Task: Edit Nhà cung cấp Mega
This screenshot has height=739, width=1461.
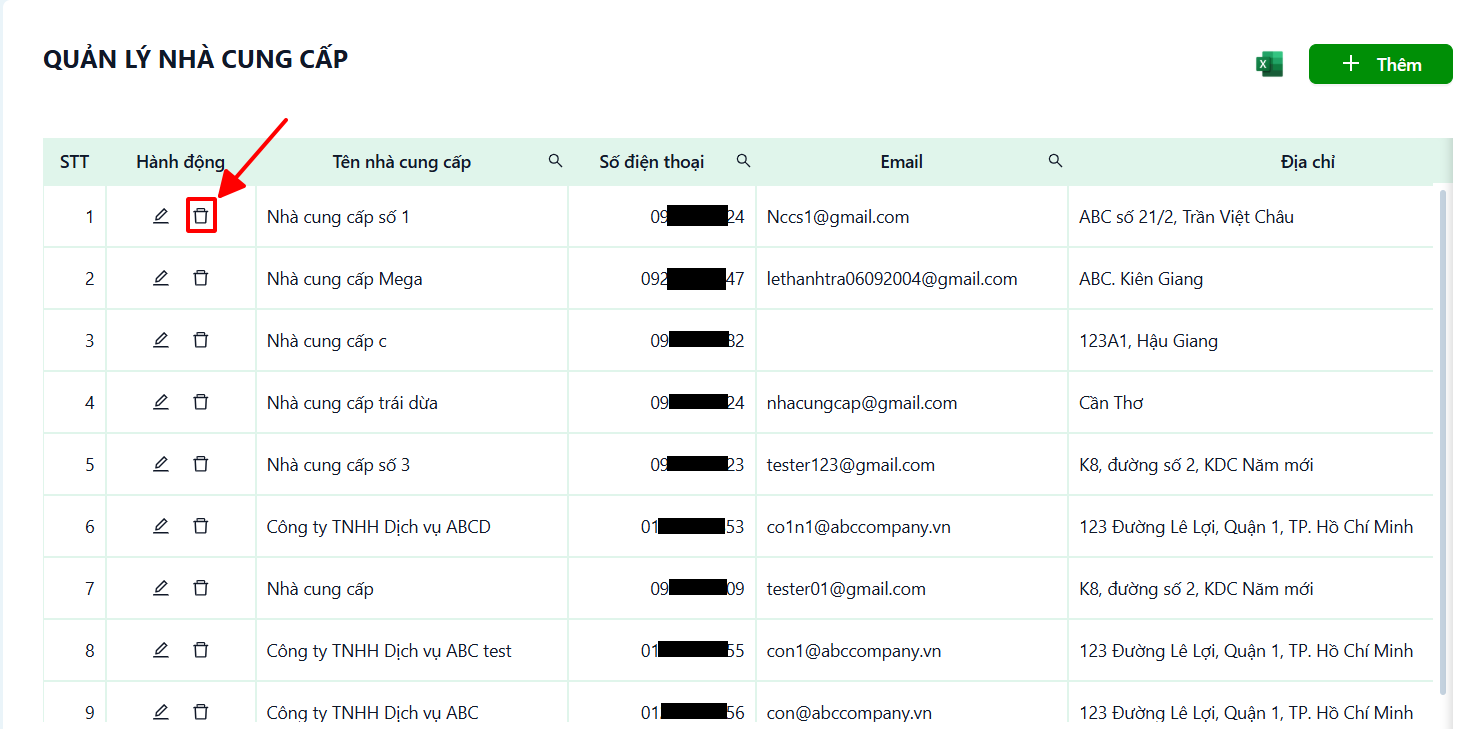Action: [161, 278]
